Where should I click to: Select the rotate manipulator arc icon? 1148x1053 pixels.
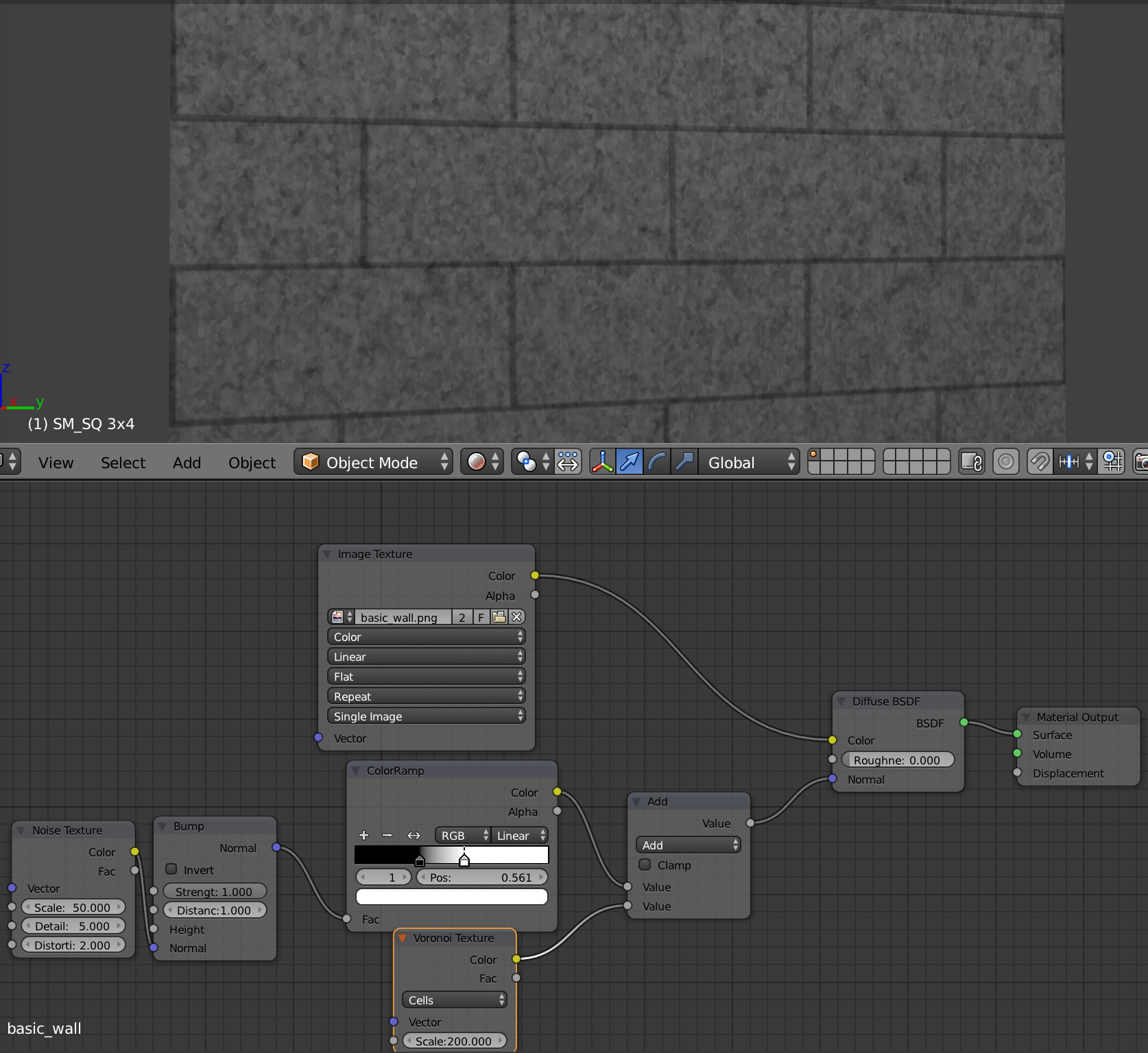point(657,462)
